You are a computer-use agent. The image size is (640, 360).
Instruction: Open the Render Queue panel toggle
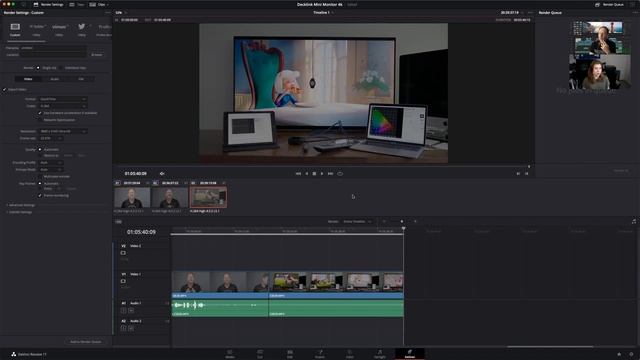click(x=609, y=4)
